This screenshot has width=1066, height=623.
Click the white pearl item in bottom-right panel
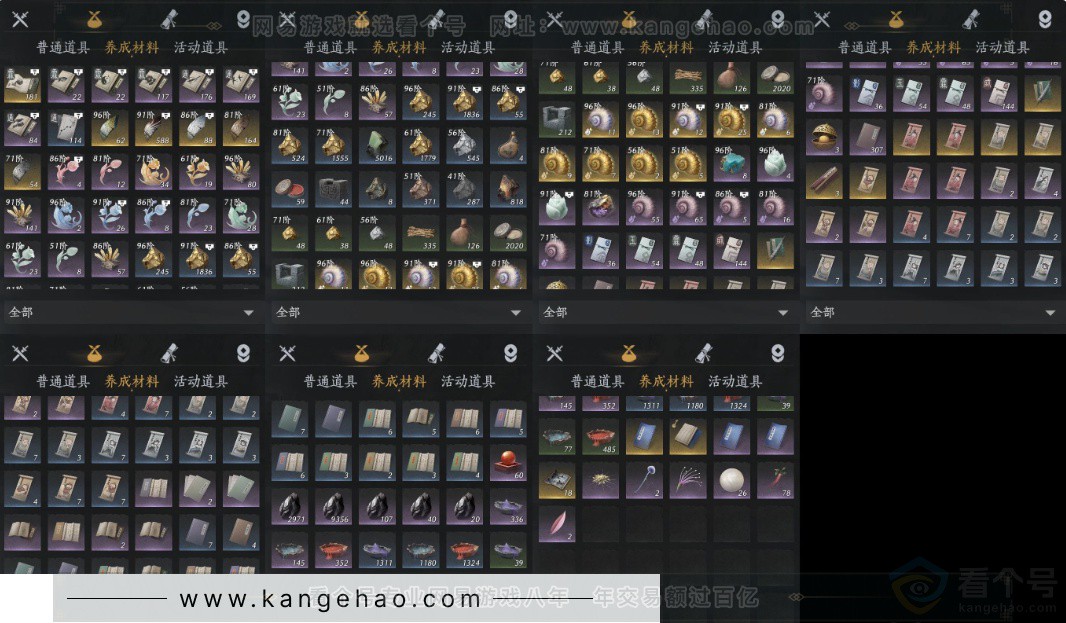pos(731,479)
